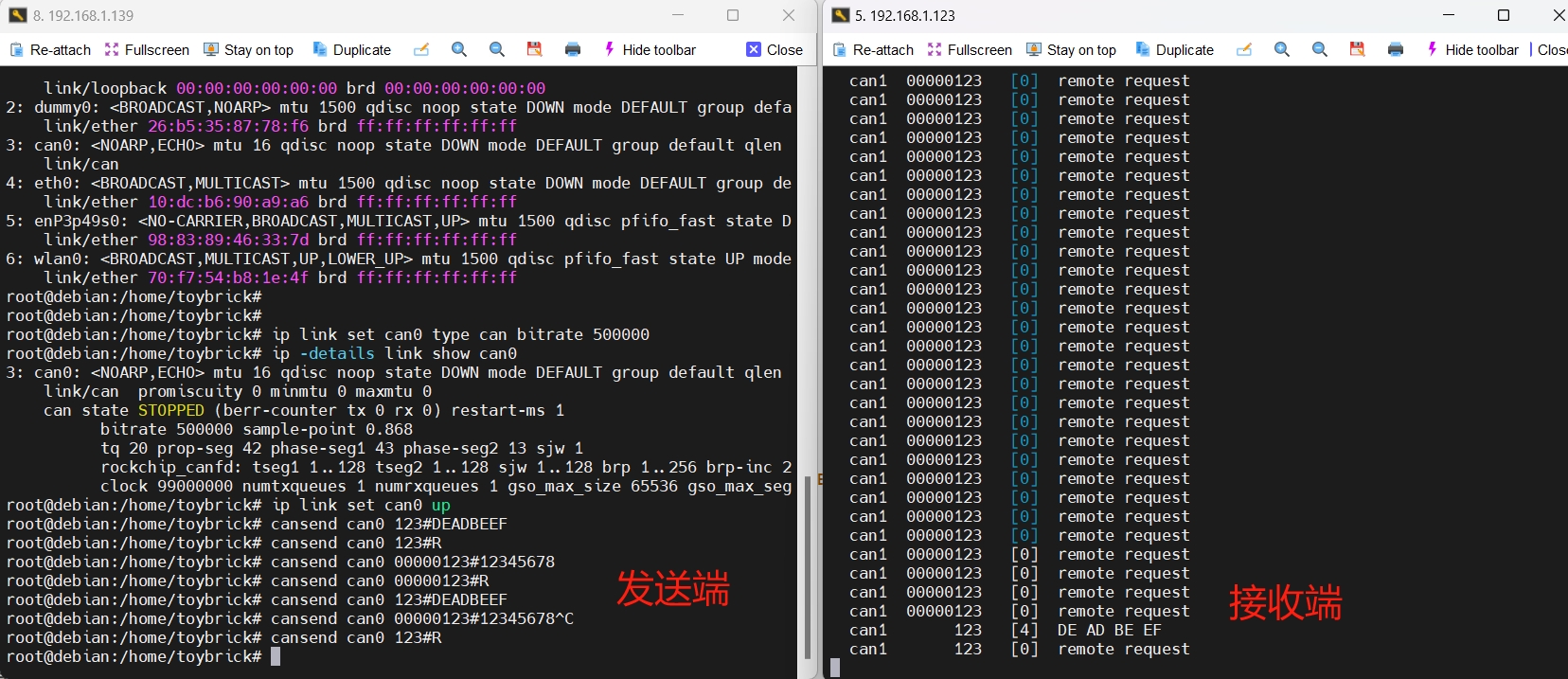
Task: Toggle Fullscreen in the 192.168.1.139 window
Action: coord(147,49)
